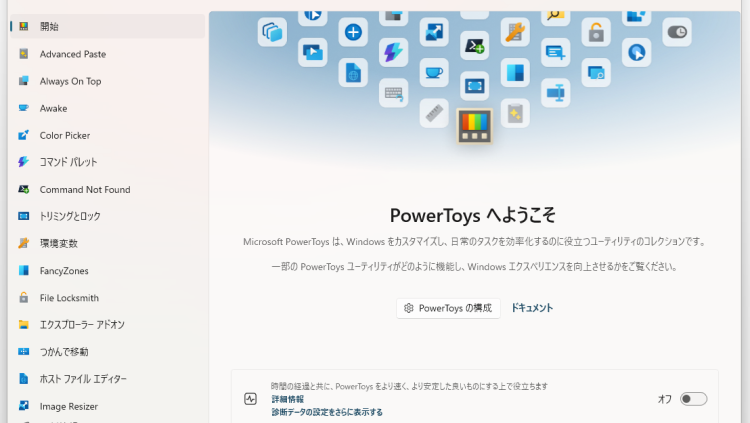Open Always On Top via its window icon
This screenshot has height=423, width=750.
pos(23,81)
